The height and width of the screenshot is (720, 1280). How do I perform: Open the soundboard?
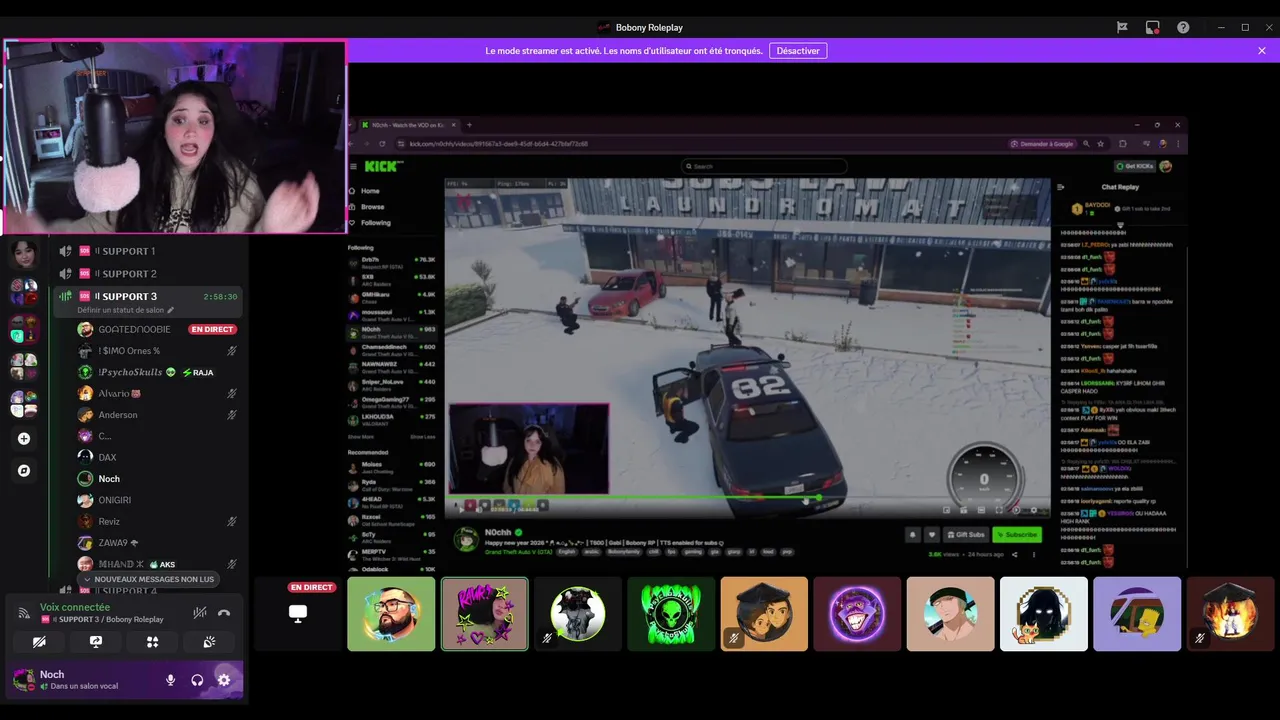tap(209, 642)
